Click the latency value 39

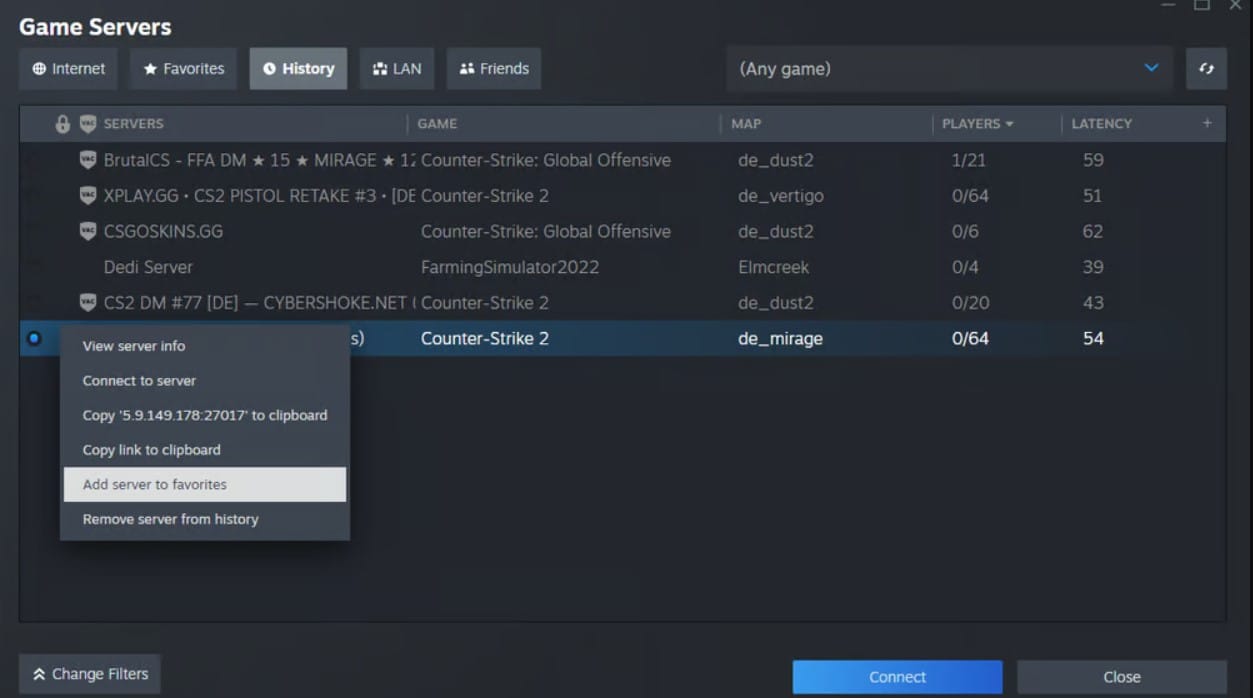coord(1092,267)
